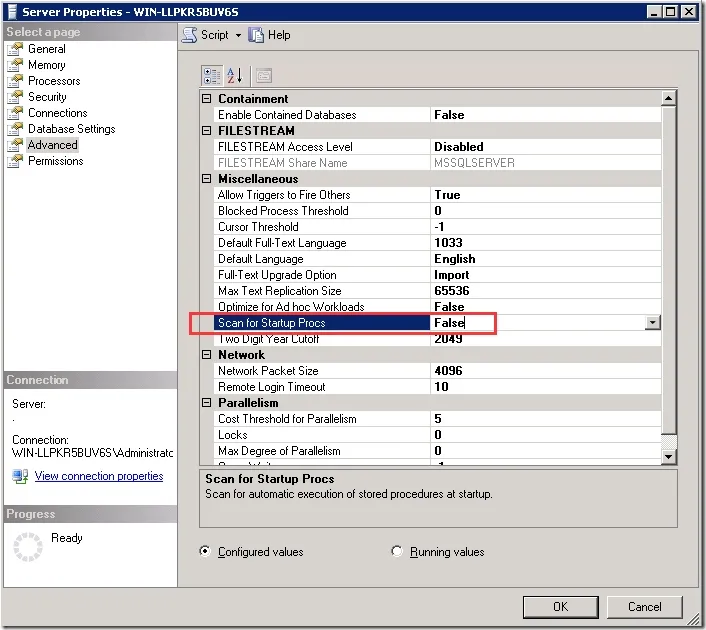
Task: Click the Help button label
Action: pyautogui.click(x=279, y=35)
